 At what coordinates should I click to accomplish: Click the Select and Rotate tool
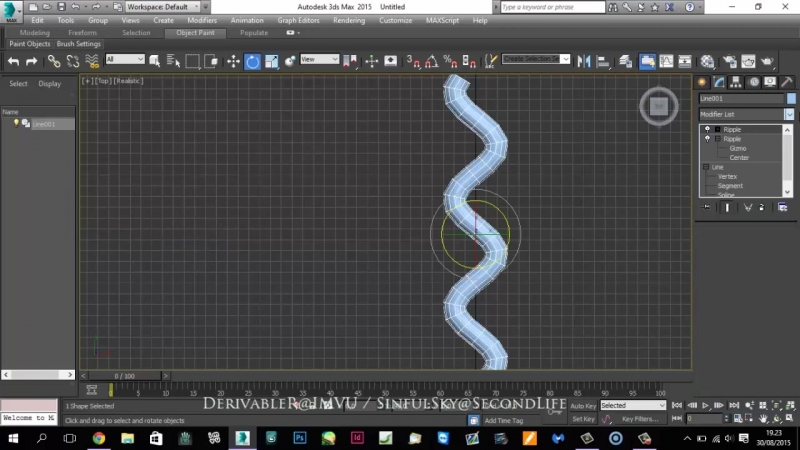pyautogui.click(x=252, y=61)
